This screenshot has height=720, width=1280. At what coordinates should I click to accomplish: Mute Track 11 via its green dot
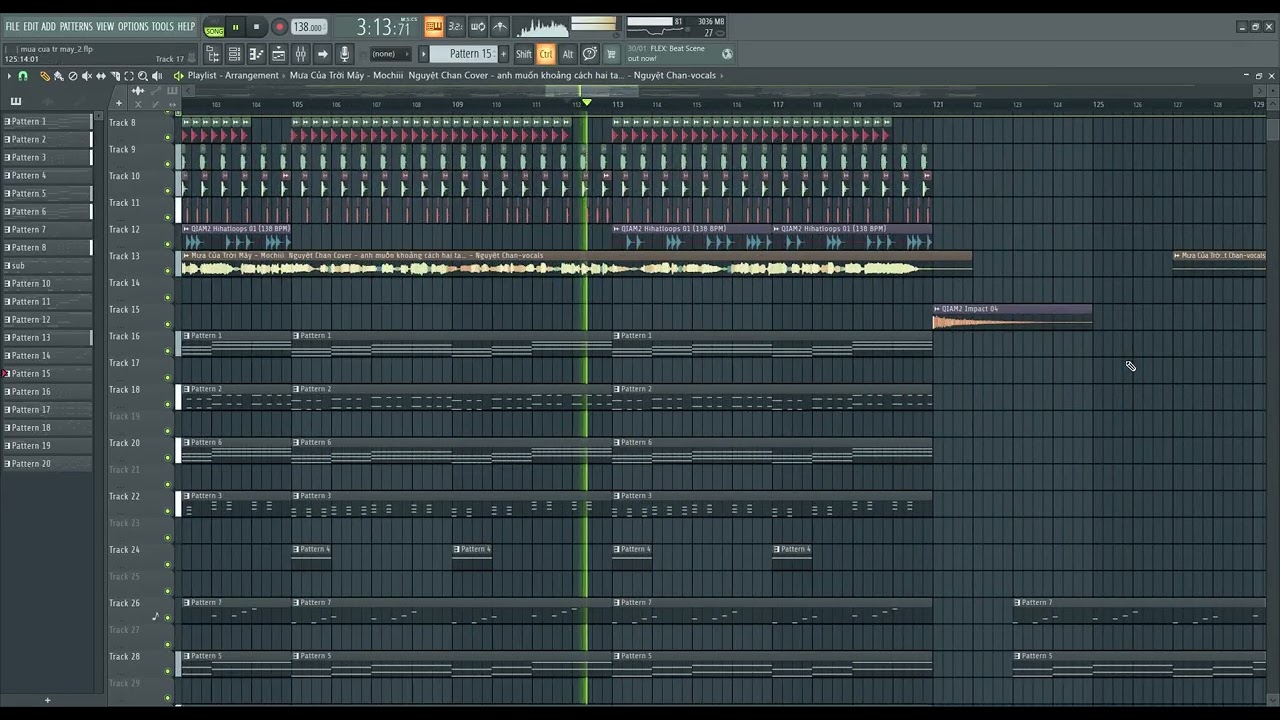168,217
